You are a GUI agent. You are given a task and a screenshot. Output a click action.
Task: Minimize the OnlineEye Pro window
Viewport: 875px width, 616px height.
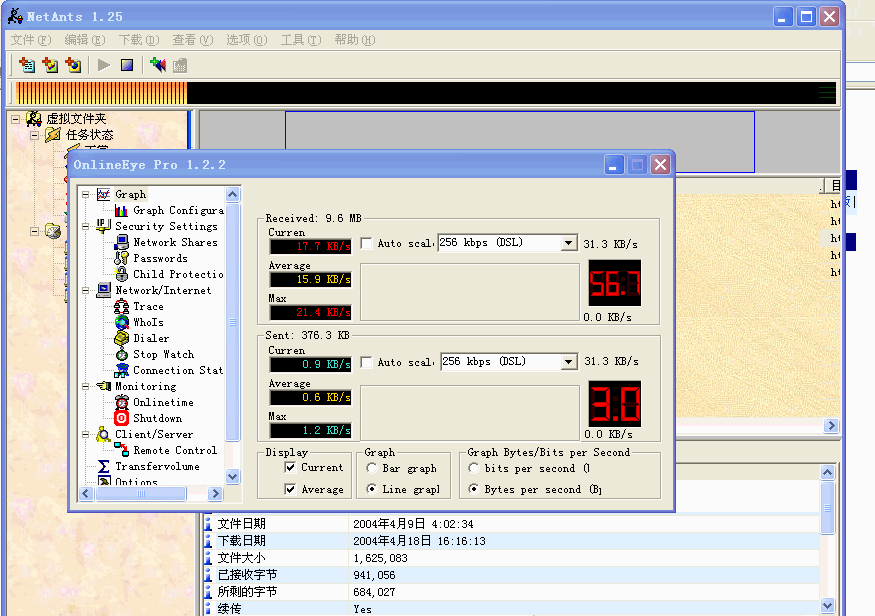pos(613,165)
